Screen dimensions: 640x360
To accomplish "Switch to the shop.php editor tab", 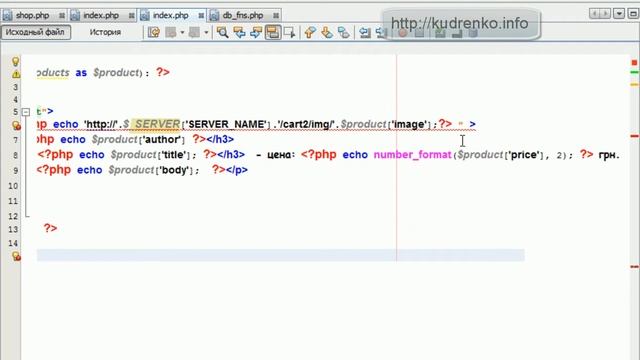I will [32, 16].
